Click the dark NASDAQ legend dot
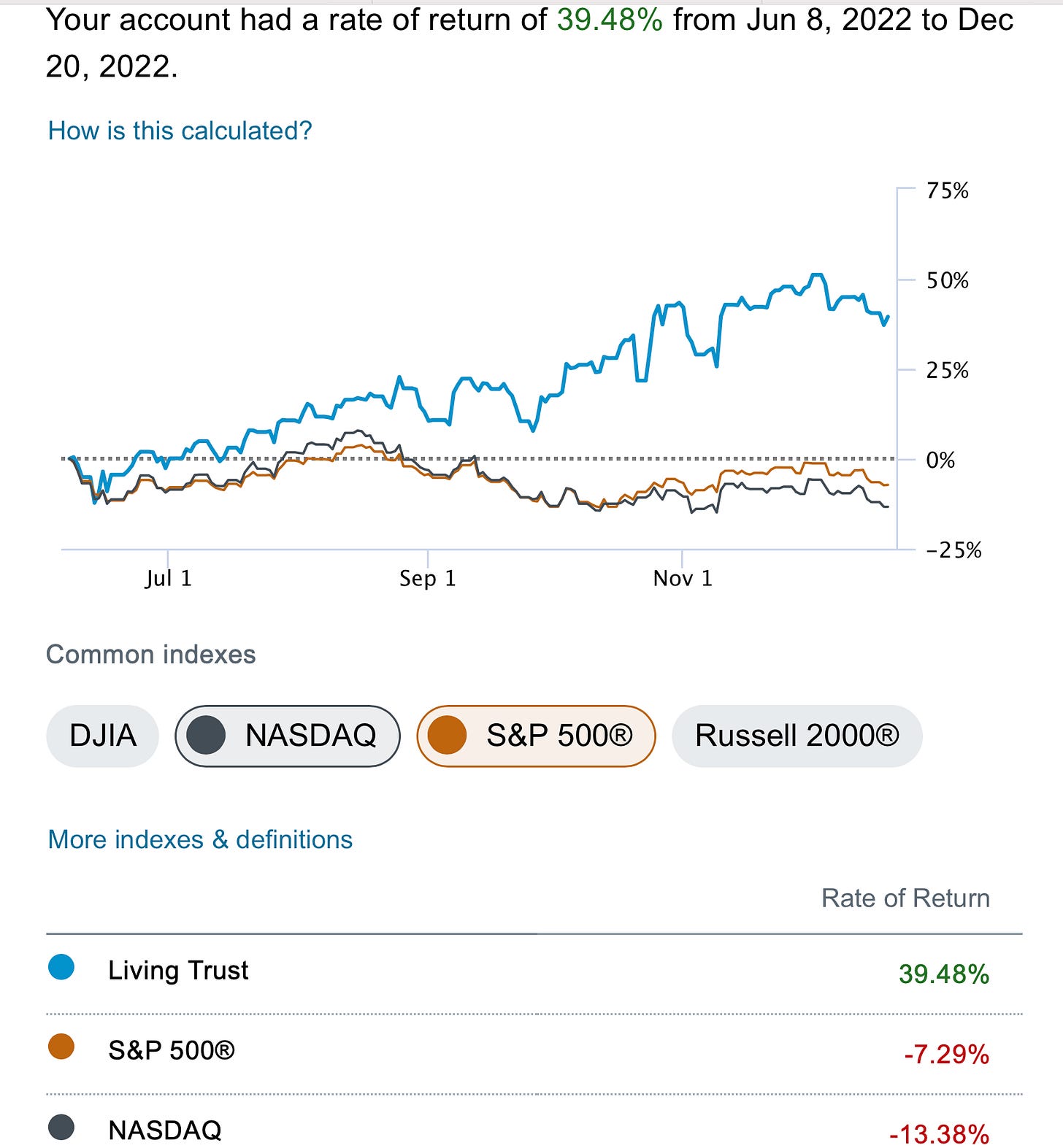The width and height of the screenshot is (1063, 1148). tap(61, 1128)
